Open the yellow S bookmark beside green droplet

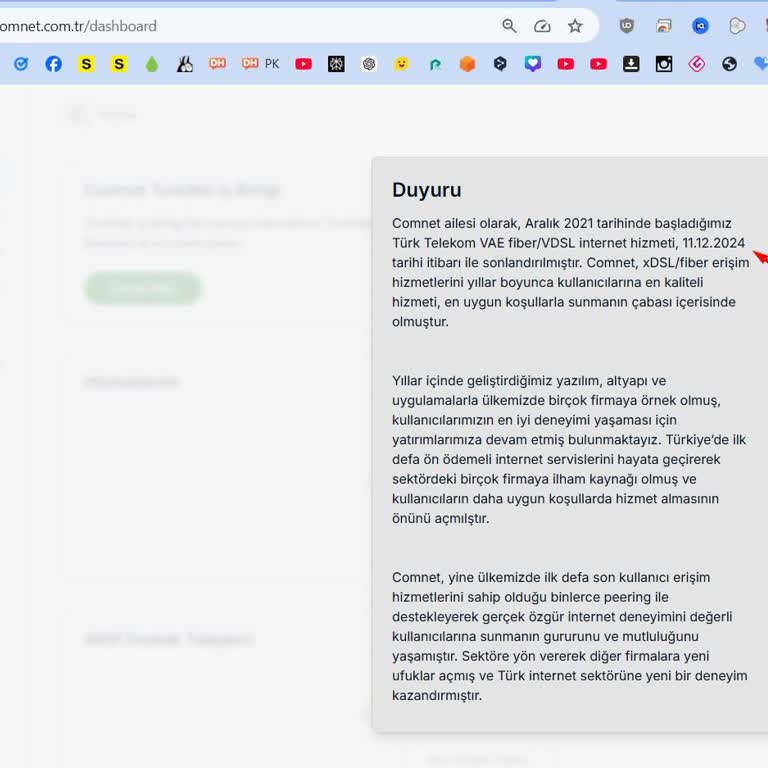(x=119, y=64)
